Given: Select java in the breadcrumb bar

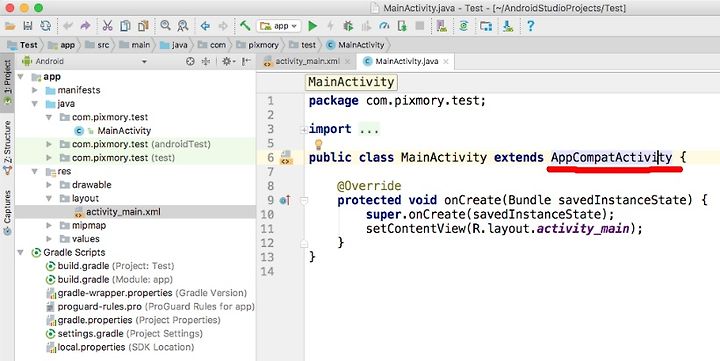Looking at the screenshot, I should [x=174, y=45].
